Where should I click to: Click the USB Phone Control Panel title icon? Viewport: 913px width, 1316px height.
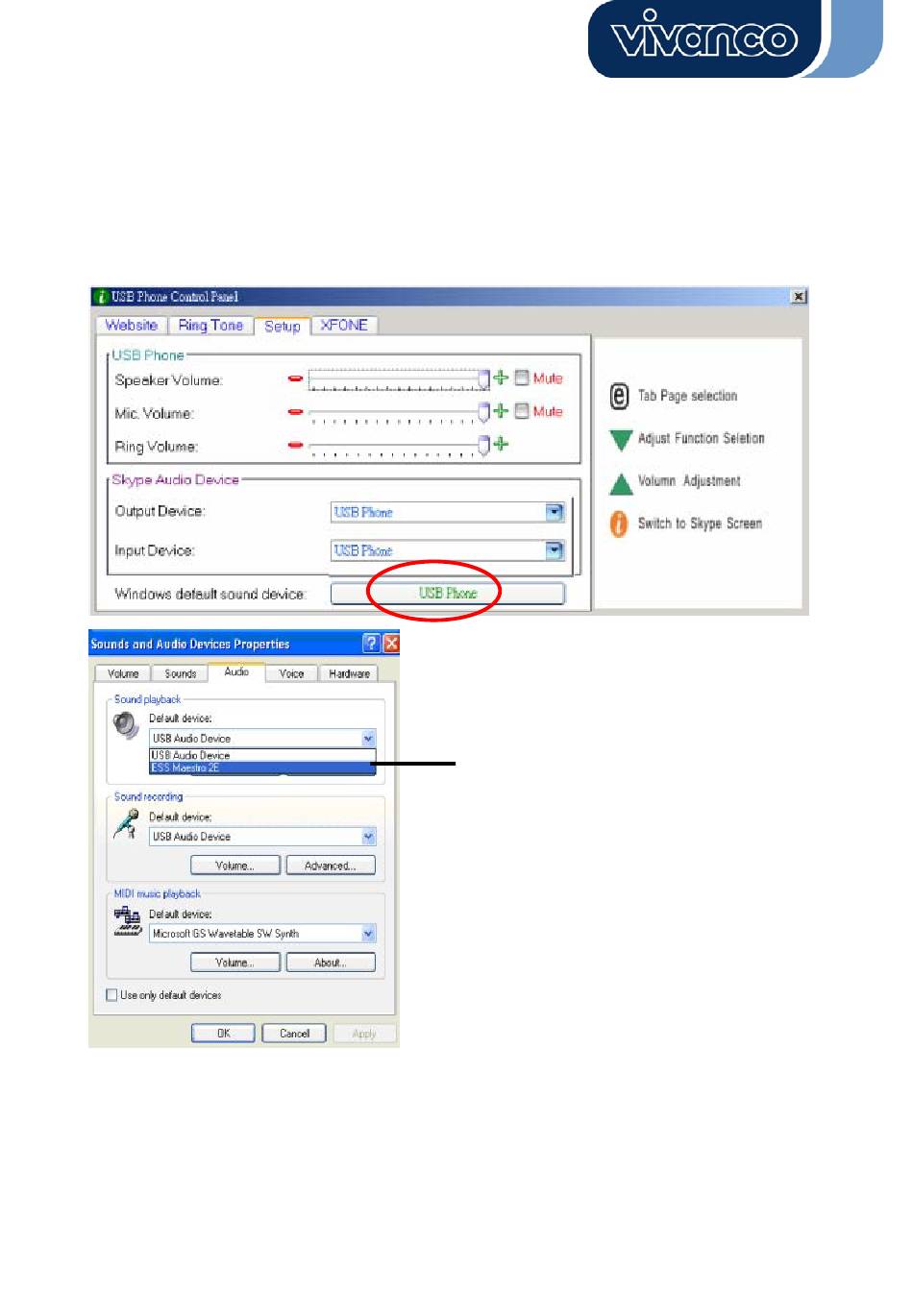[100, 297]
